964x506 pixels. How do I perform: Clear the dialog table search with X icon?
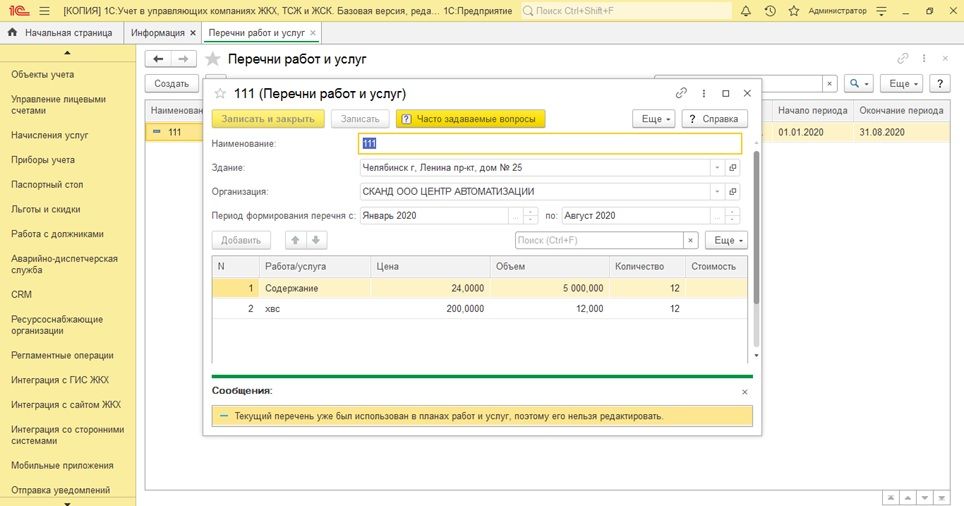point(690,240)
